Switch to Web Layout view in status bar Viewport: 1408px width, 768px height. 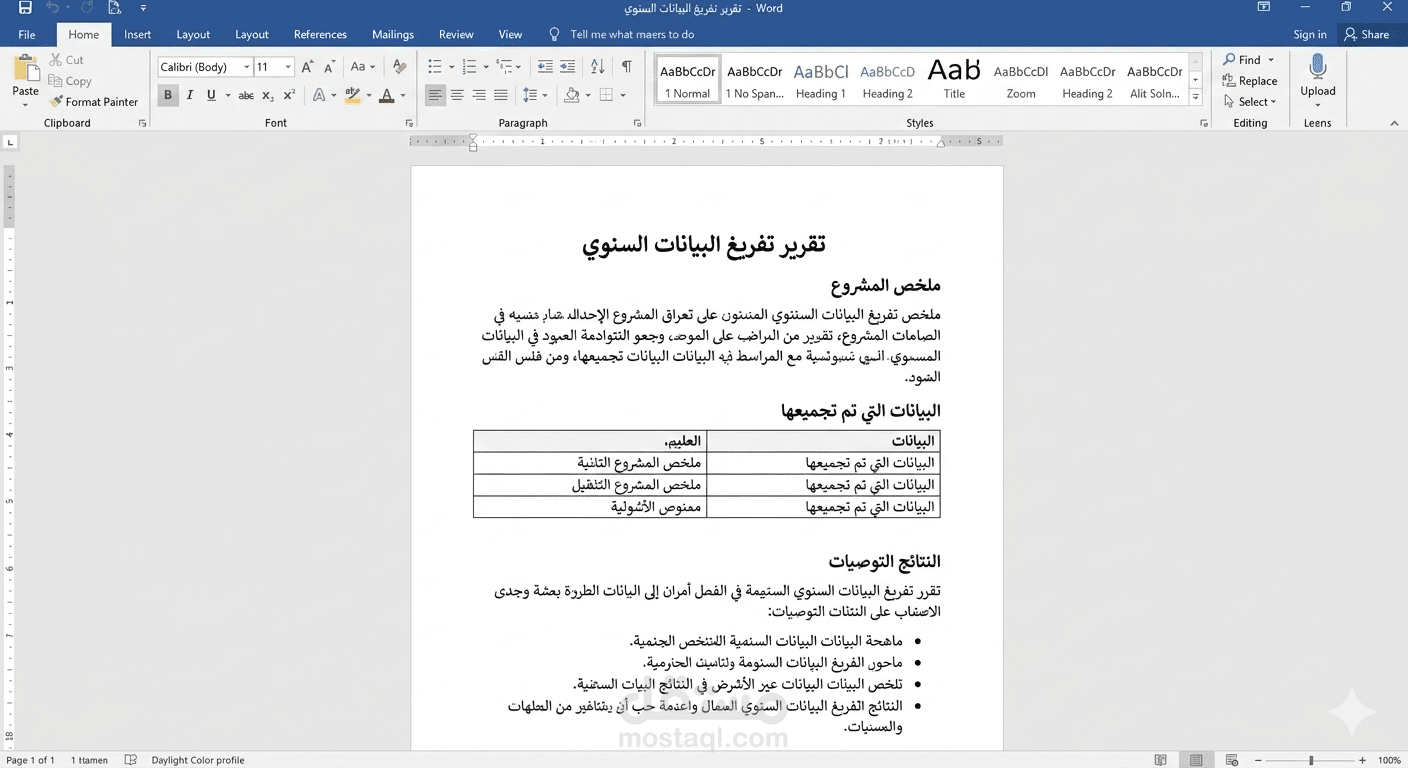click(1232, 760)
